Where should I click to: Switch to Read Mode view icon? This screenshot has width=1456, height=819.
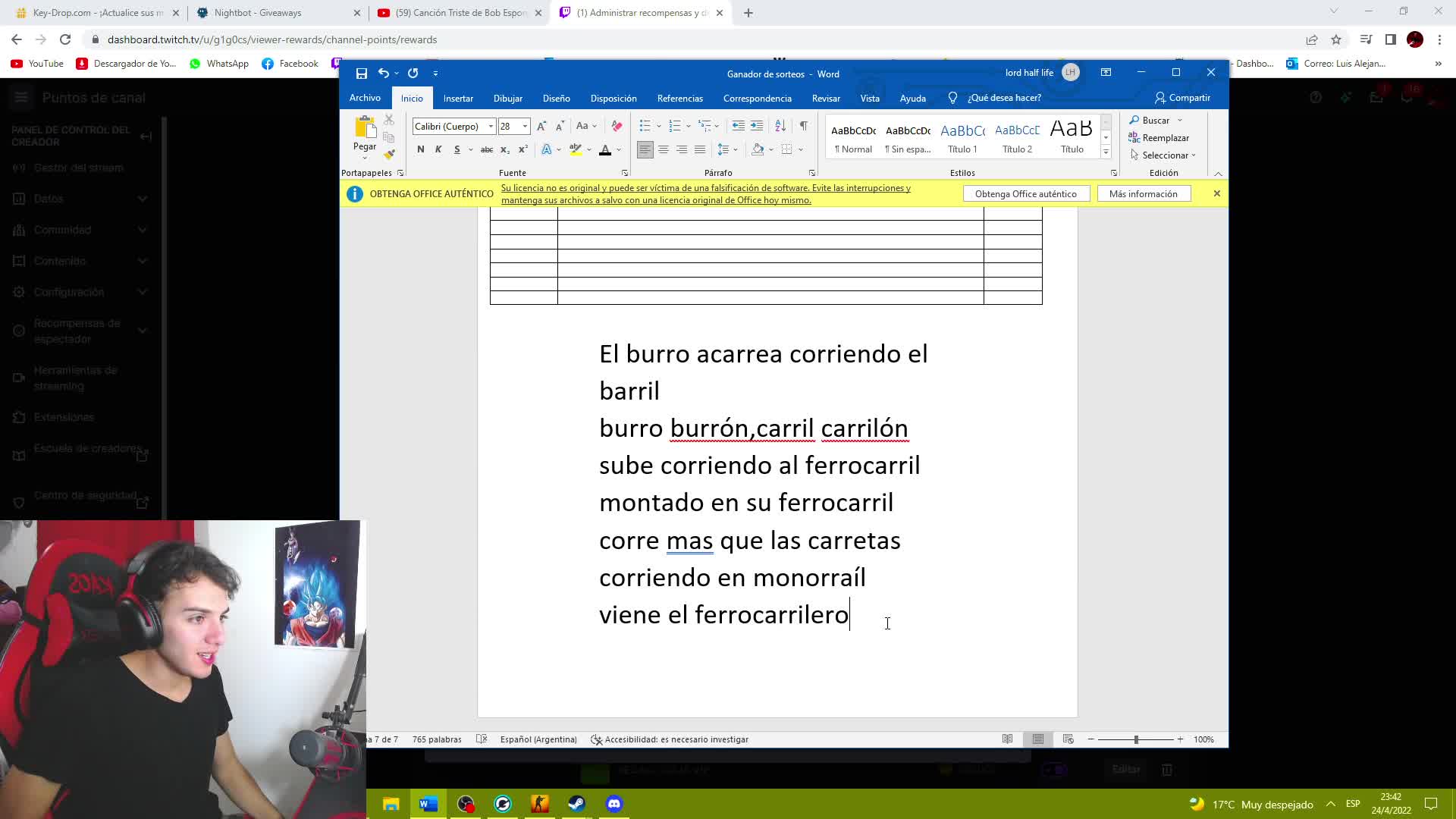click(1007, 739)
